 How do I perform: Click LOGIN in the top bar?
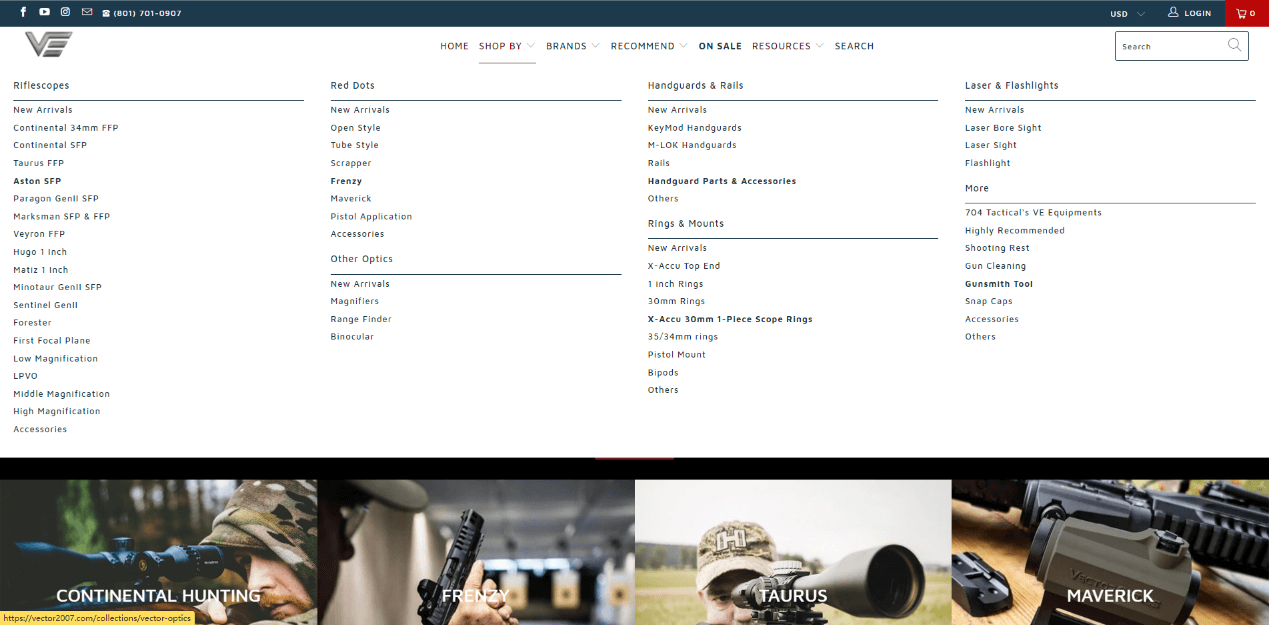(x=1190, y=13)
